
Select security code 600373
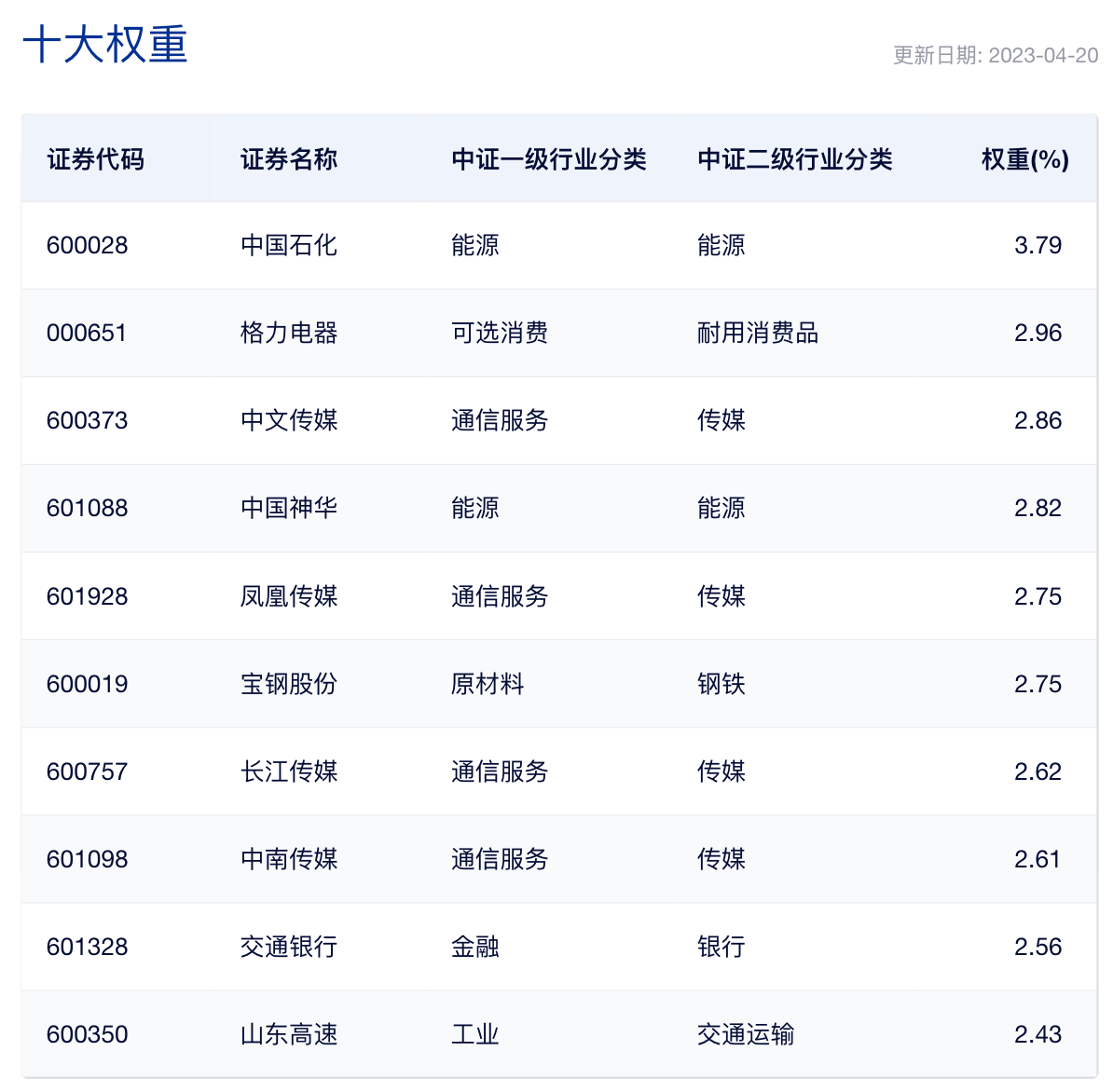[x=88, y=421]
